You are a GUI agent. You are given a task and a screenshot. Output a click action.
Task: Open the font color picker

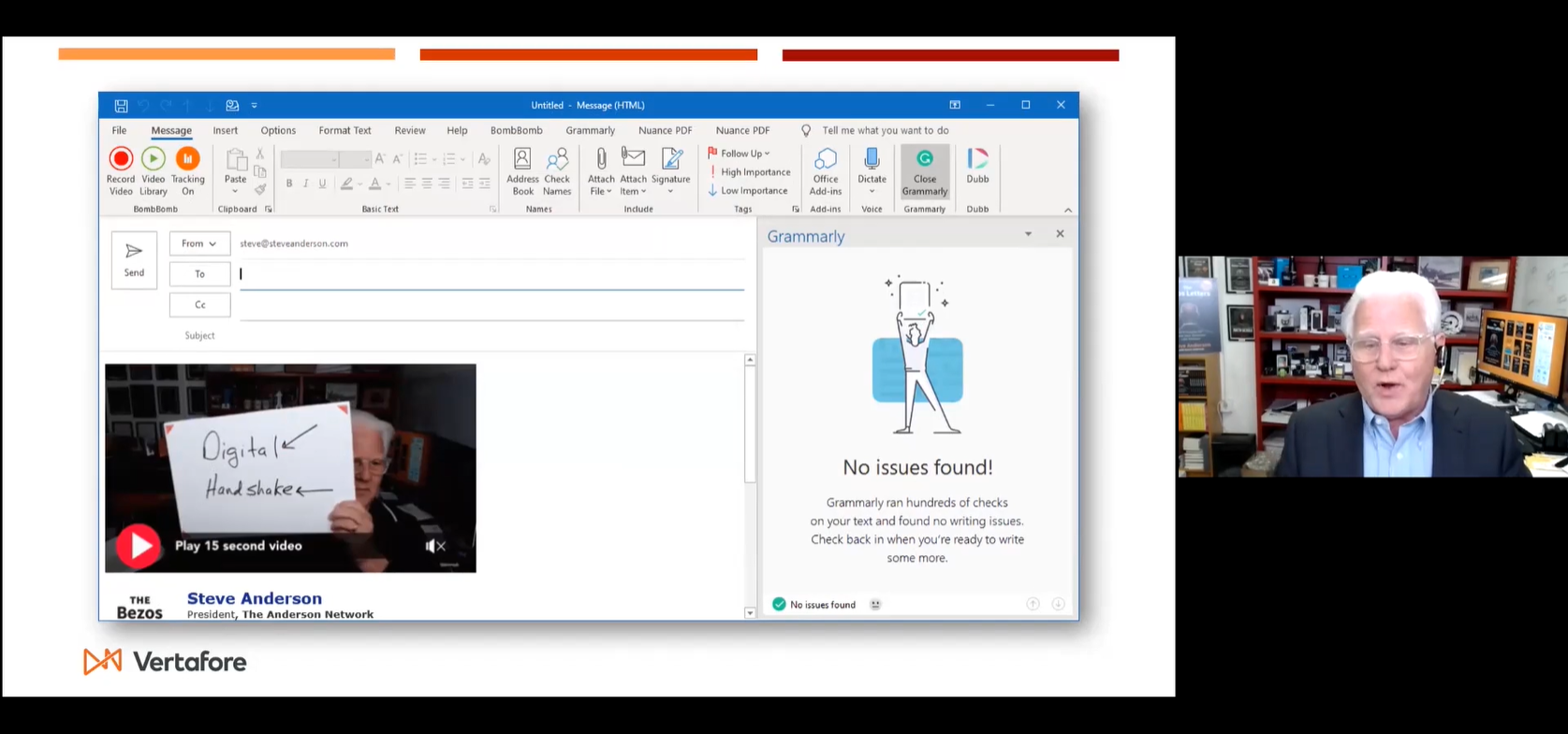point(388,184)
